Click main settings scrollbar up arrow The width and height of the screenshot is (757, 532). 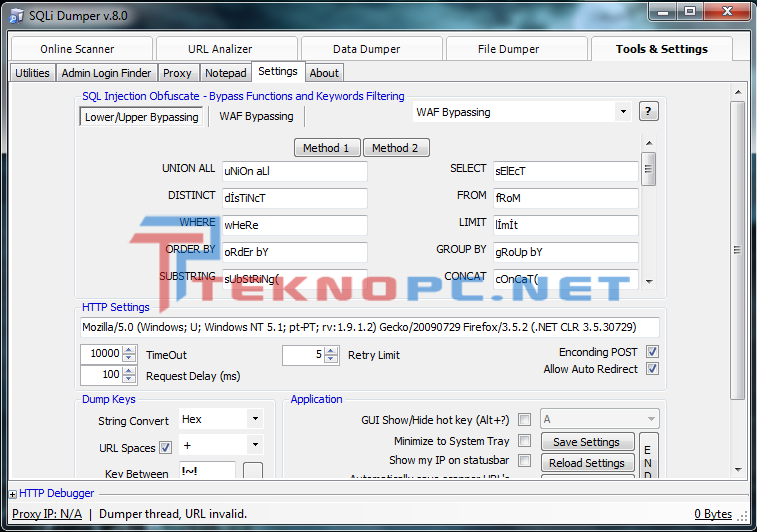coord(738,92)
